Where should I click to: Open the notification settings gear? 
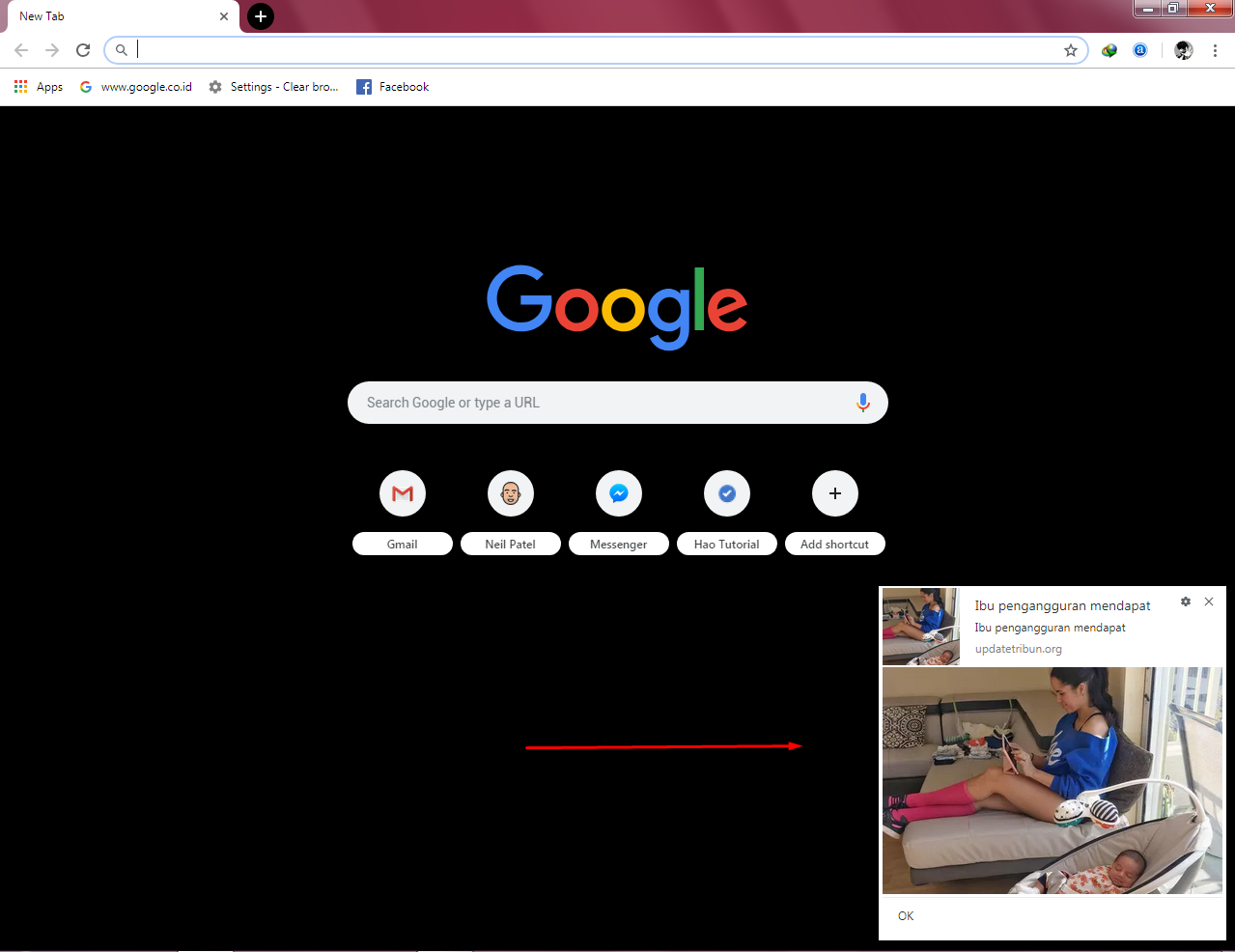pos(1185,601)
